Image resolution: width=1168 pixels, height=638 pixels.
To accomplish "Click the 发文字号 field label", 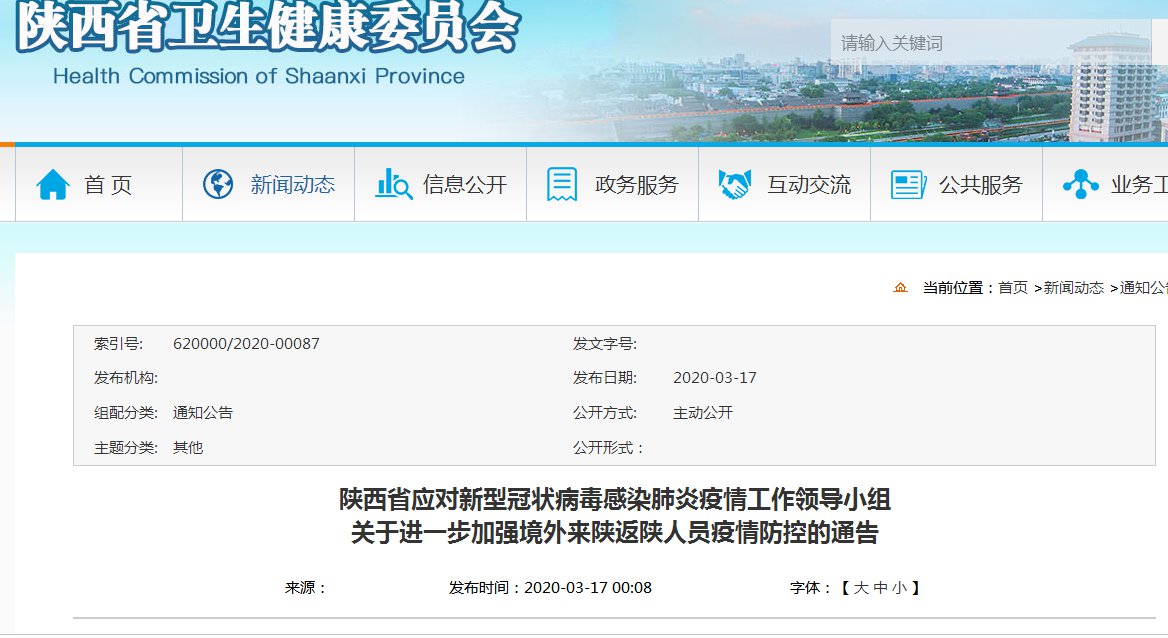I will (605, 344).
